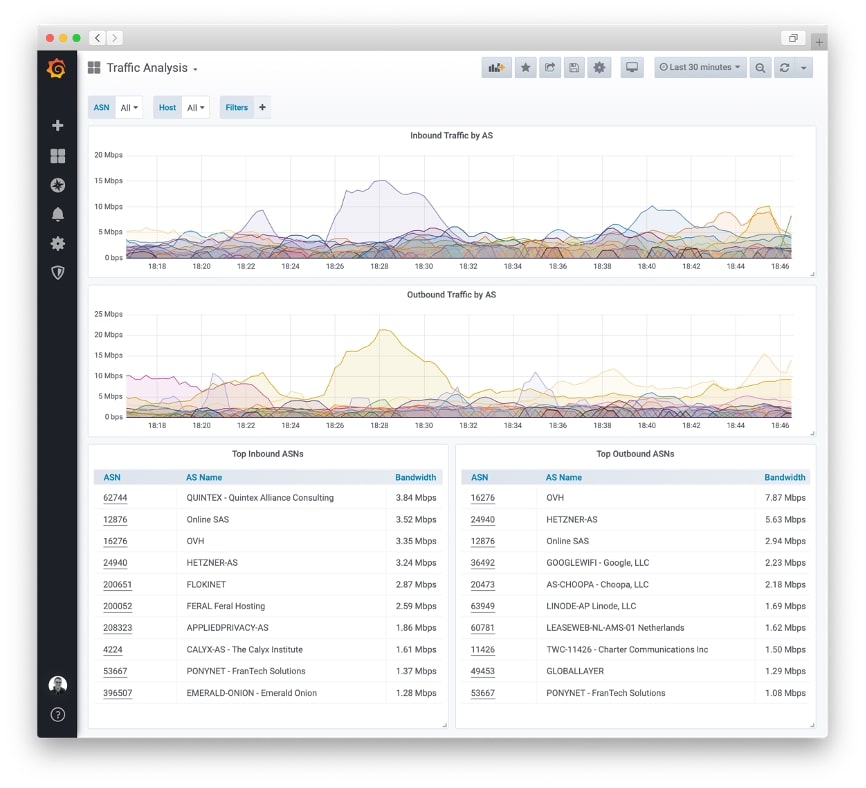Click the Add panel toolbar icon
This screenshot has width=866, height=788.
coord(496,67)
